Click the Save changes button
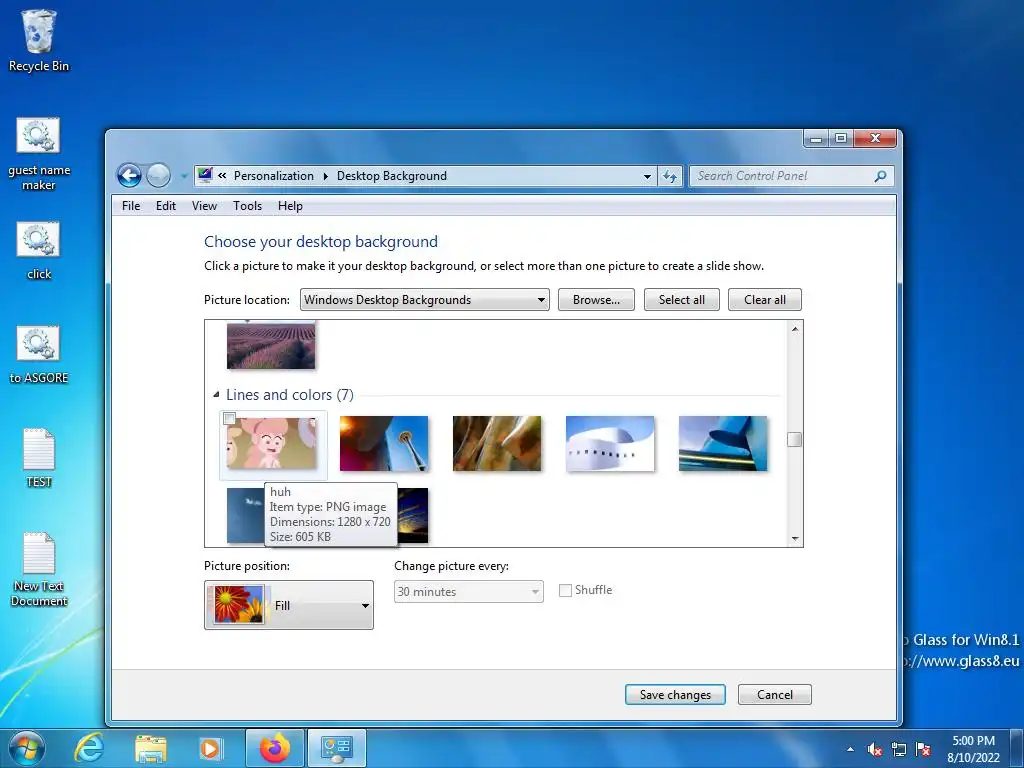Image resolution: width=1024 pixels, height=768 pixels. pos(675,695)
